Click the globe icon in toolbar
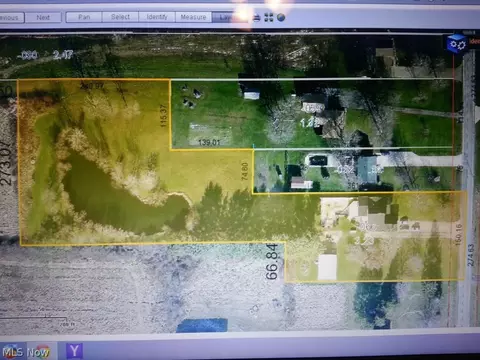Image resolution: width=480 pixels, height=360 pixels. tap(281, 17)
